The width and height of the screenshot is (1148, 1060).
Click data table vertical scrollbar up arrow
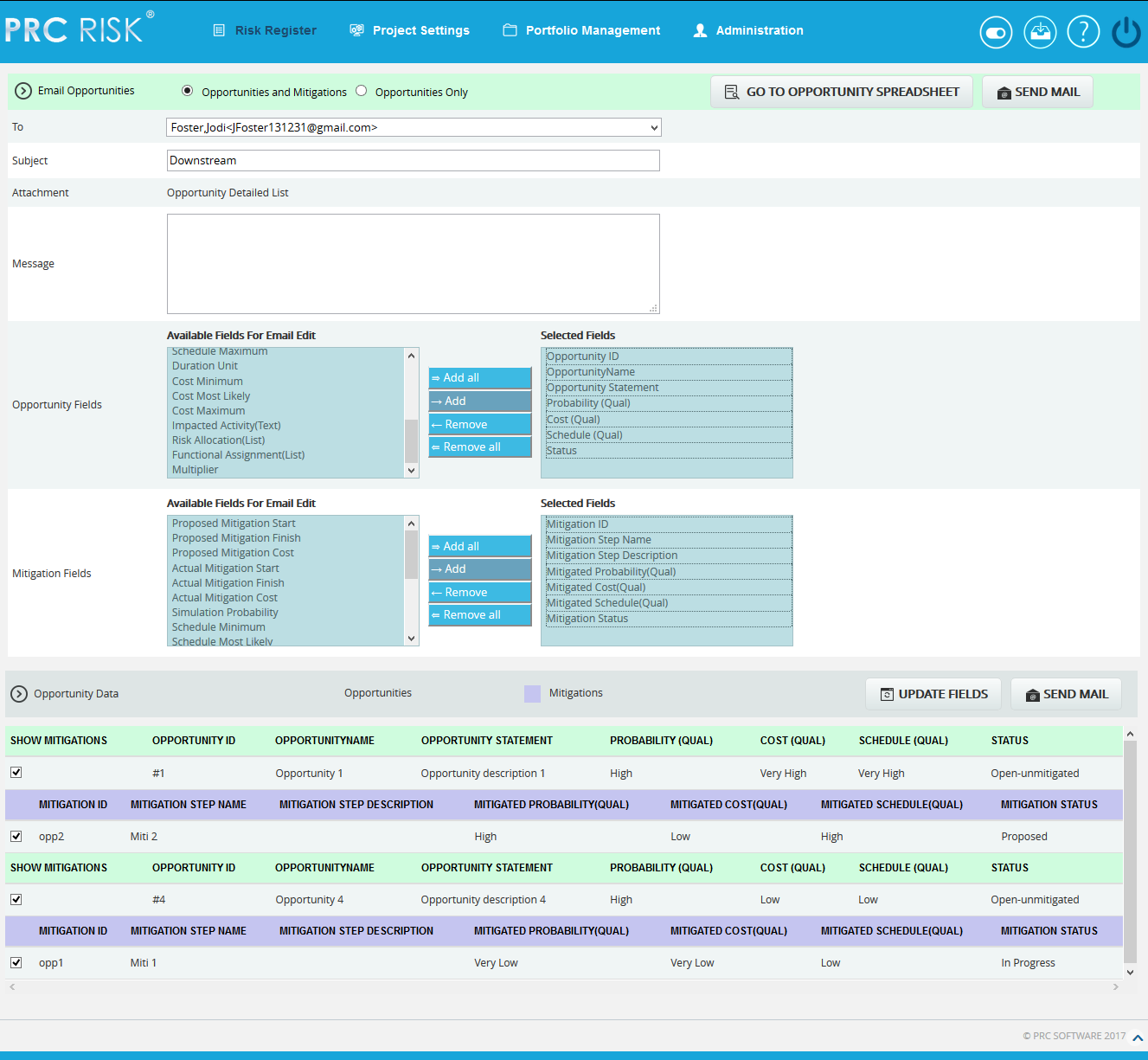click(x=1130, y=734)
